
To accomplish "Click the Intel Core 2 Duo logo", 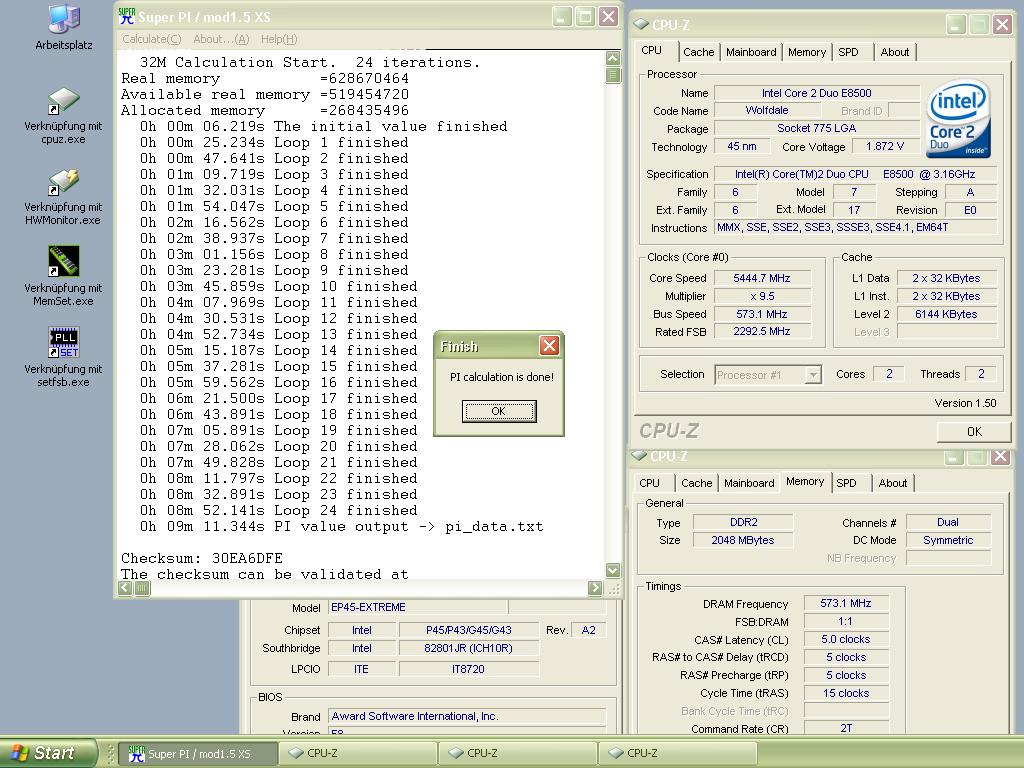I will pos(958,118).
